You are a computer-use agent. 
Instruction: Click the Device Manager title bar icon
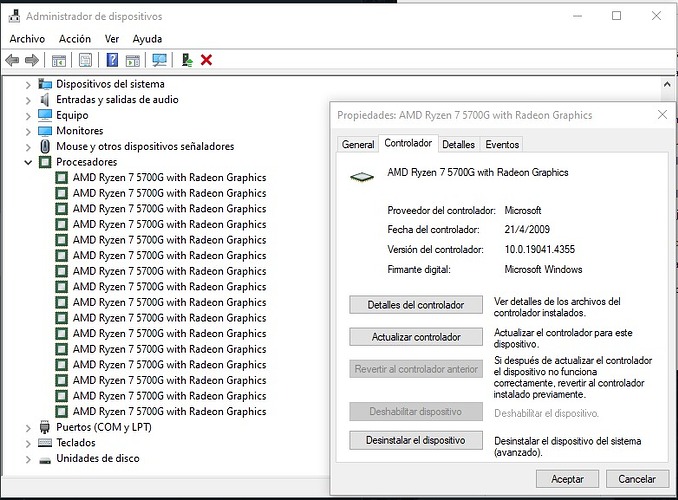14,16
